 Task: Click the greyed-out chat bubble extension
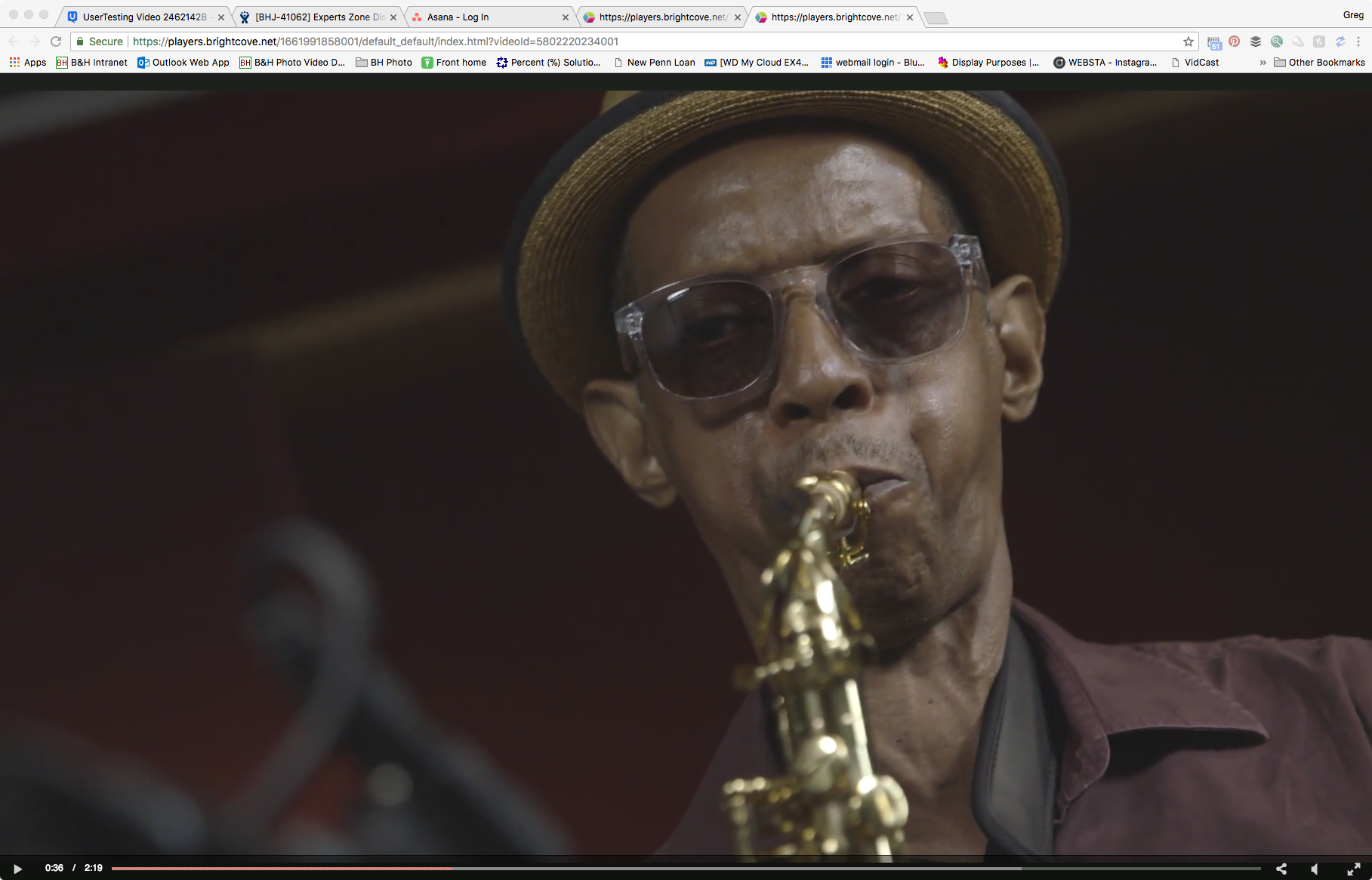pyautogui.click(x=1298, y=42)
